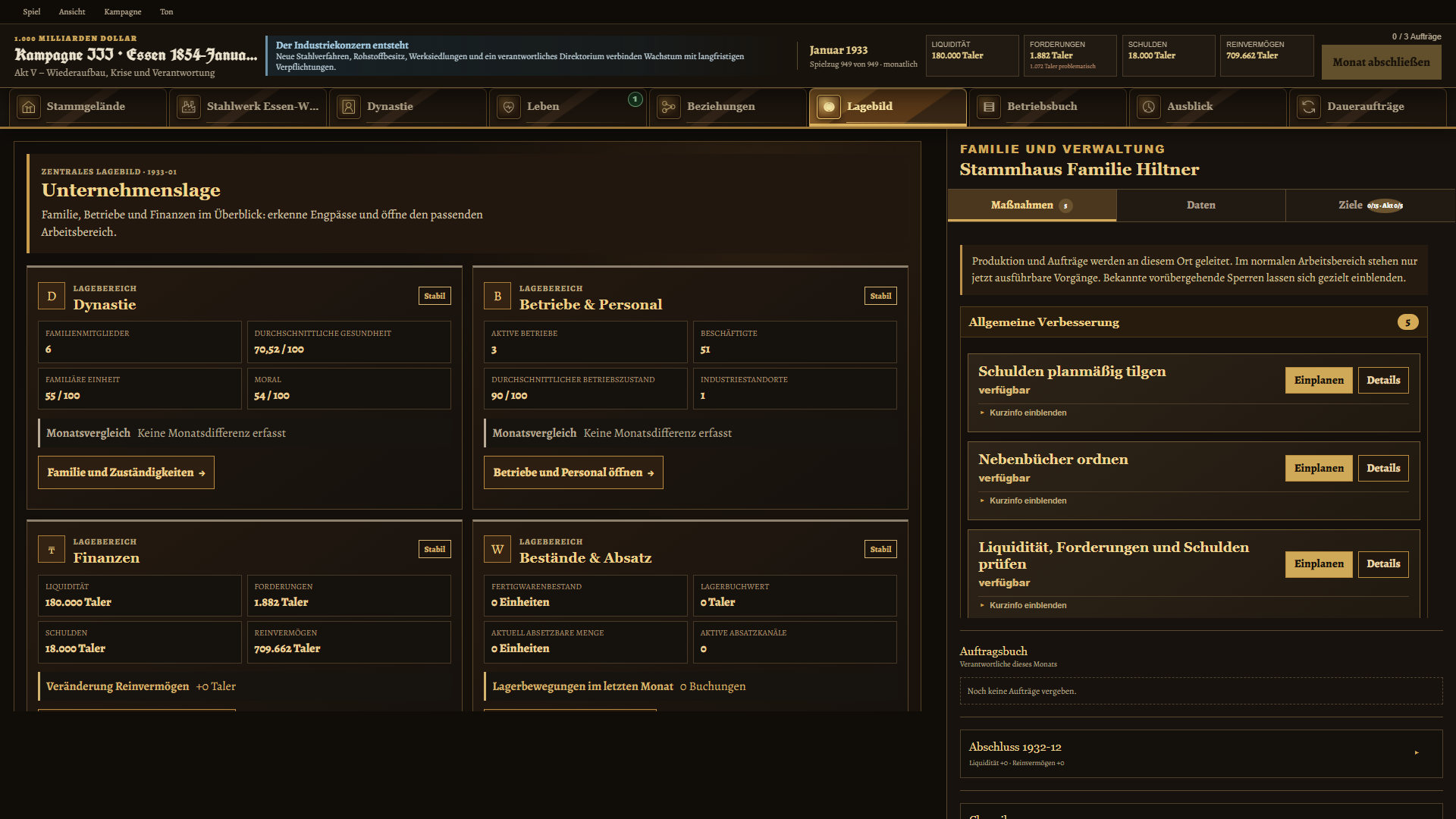This screenshot has height=819, width=1456.
Task: Click the Leben heart-shield icon
Action: click(509, 107)
